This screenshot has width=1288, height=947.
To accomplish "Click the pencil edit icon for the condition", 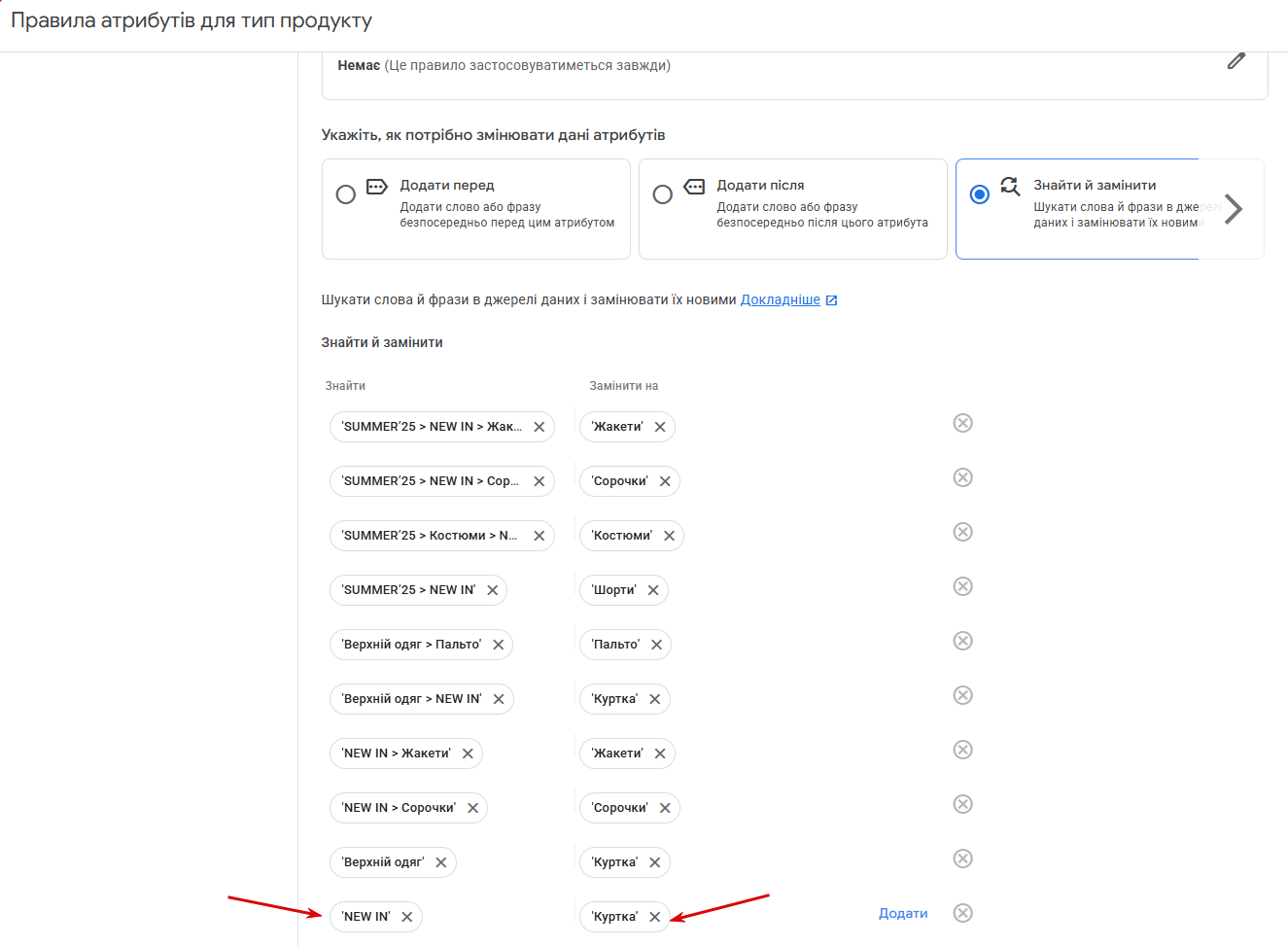I will [x=1236, y=61].
